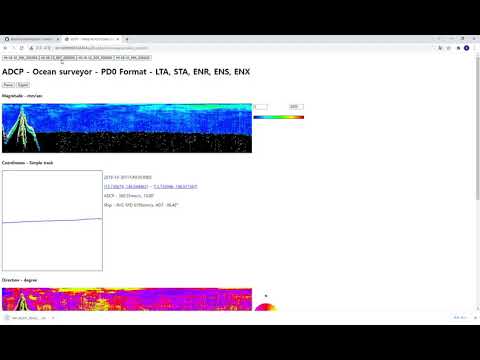Click the browser reload icon

[21, 48]
